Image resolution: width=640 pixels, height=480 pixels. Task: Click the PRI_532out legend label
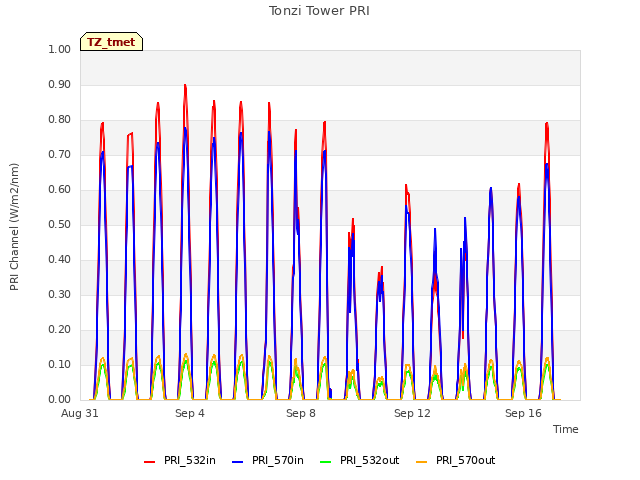pyautogui.click(x=370, y=460)
